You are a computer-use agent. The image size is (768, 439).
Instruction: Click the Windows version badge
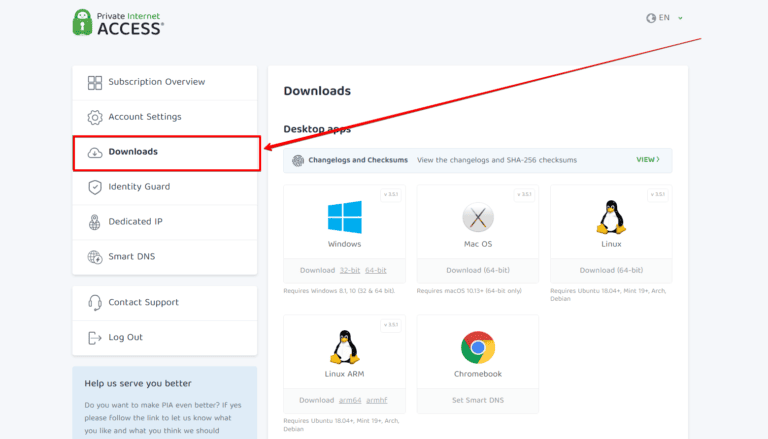391,195
